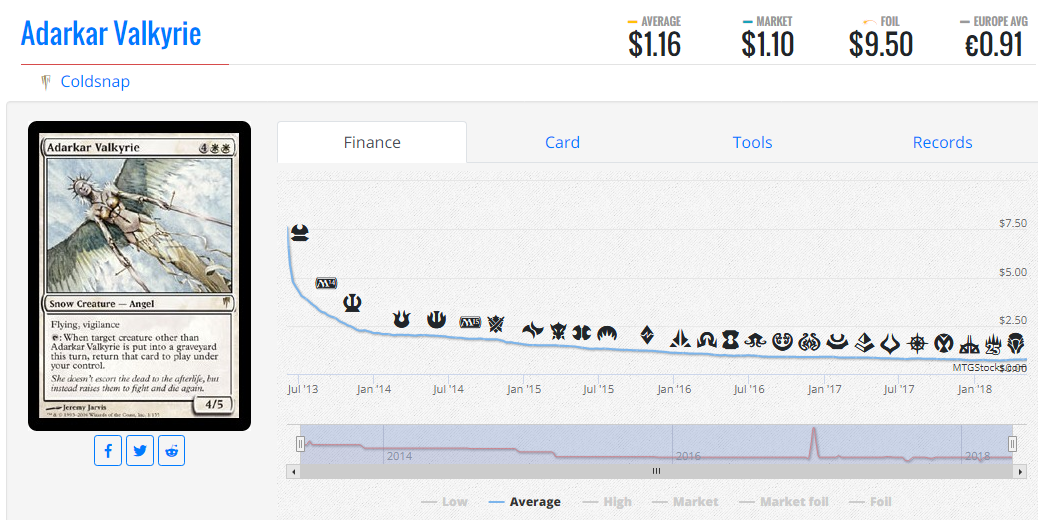
Task: Click the Europe average €0.91
Action: (994, 44)
